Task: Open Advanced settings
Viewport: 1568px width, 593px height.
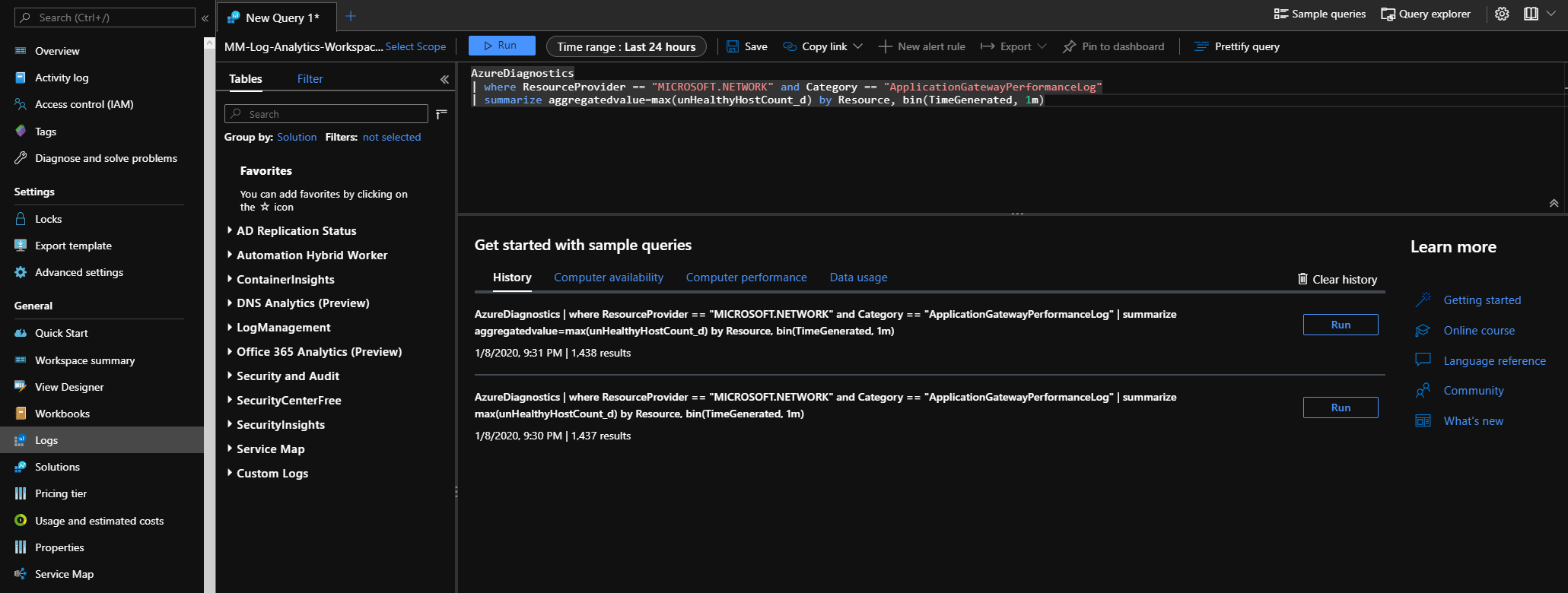Action: [79, 272]
